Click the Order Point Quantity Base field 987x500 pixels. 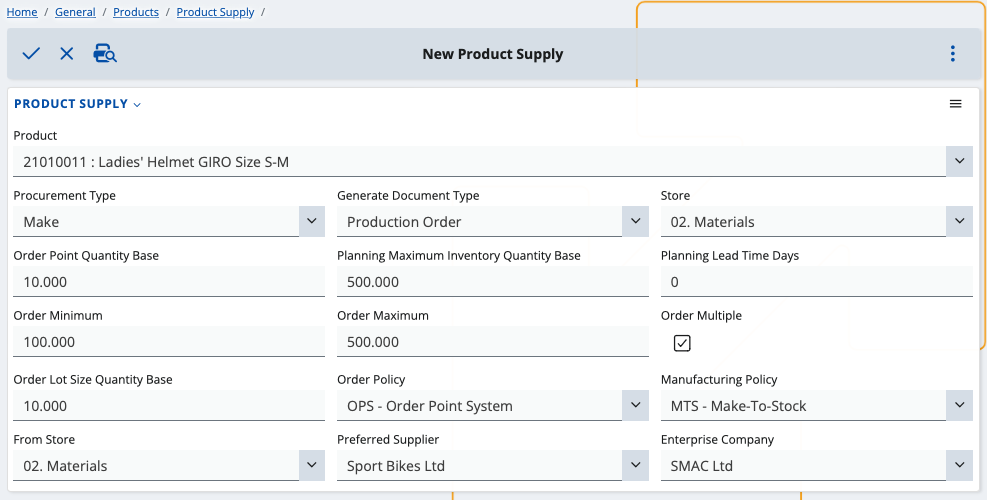[x=169, y=282]
